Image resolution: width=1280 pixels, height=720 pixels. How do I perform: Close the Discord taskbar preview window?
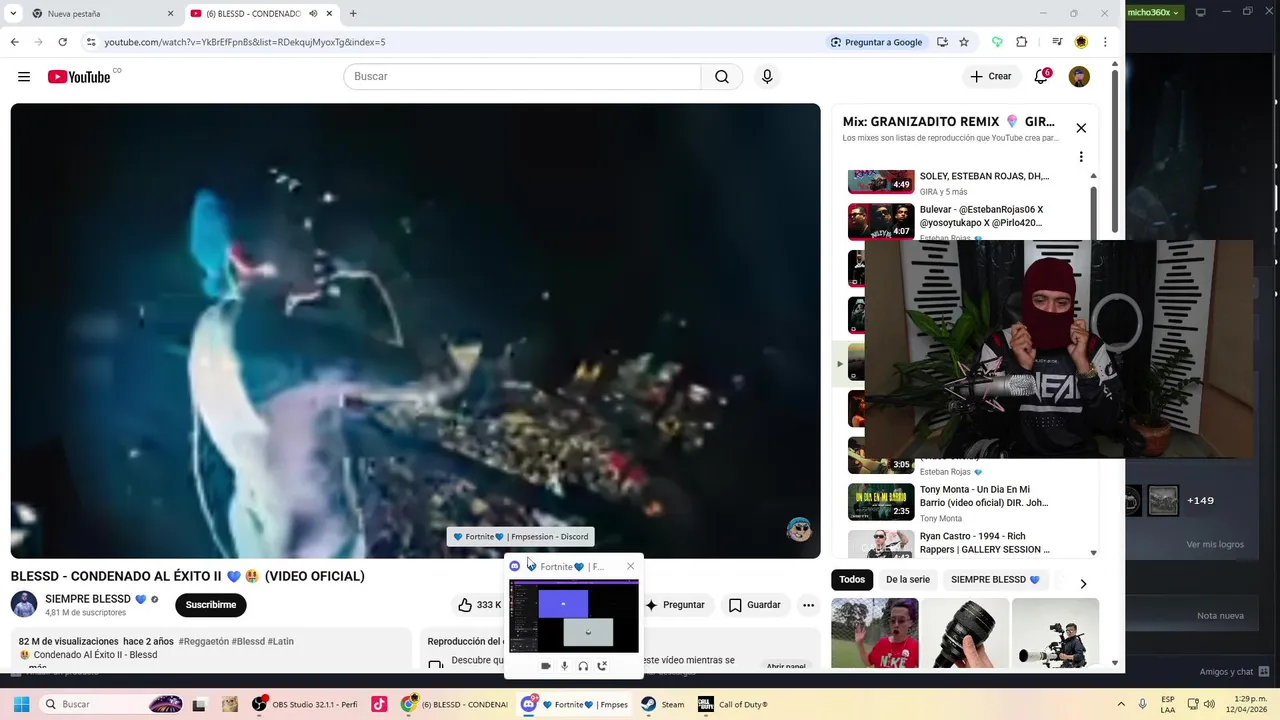(630, 566)
